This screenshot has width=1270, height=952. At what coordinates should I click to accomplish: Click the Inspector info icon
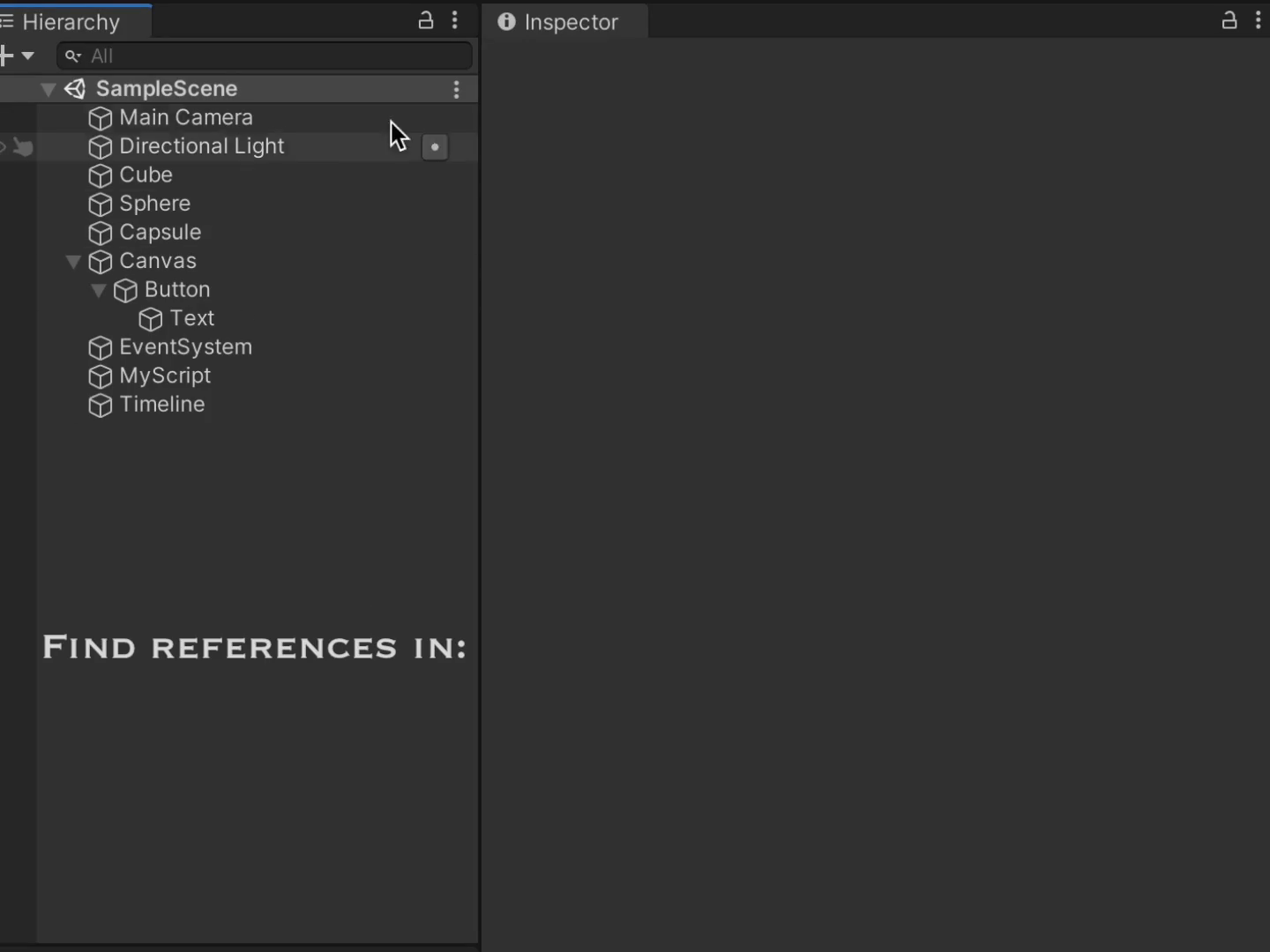[506, 21]
